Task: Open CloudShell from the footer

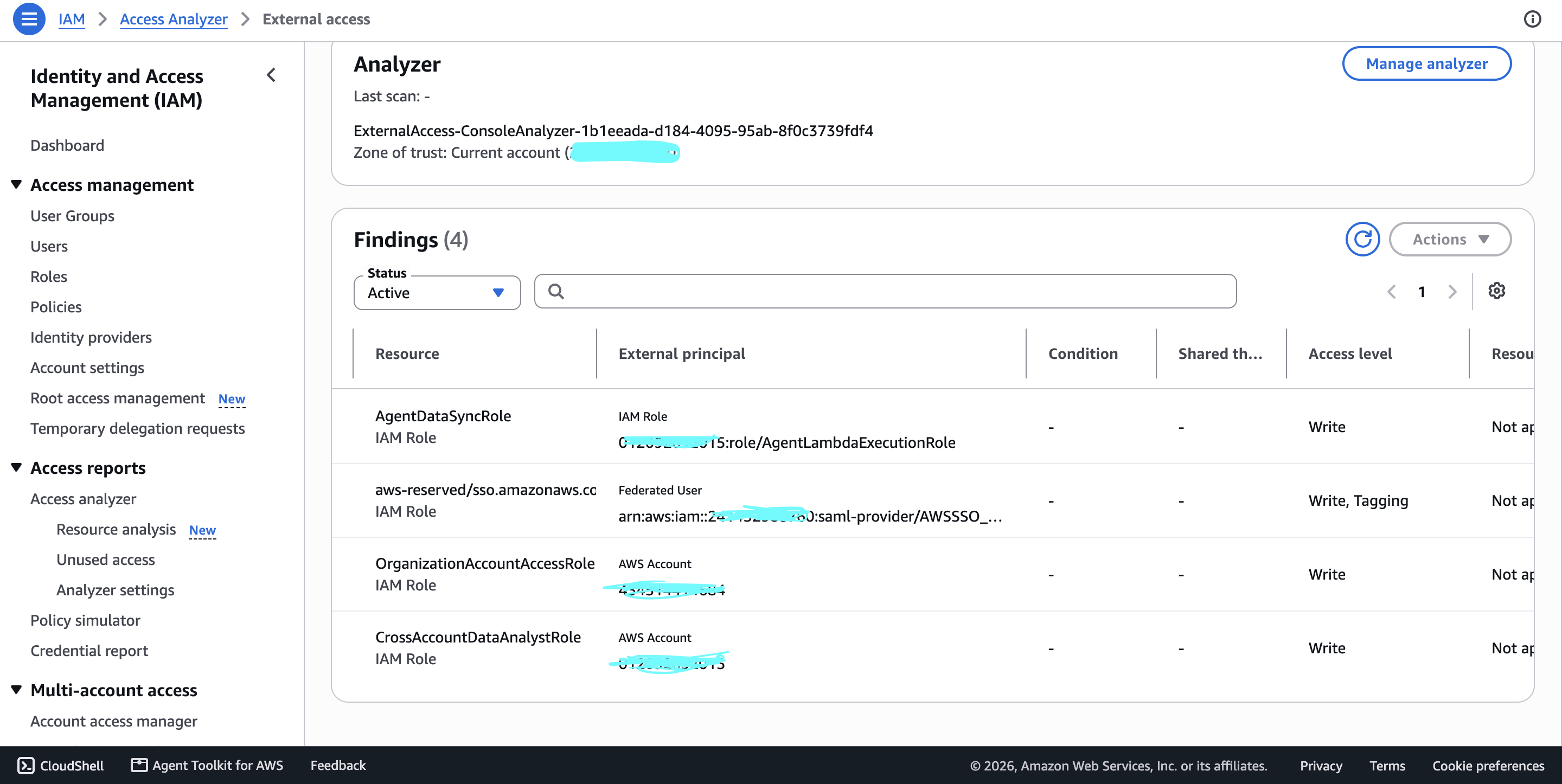Action: tap(61, 765)
